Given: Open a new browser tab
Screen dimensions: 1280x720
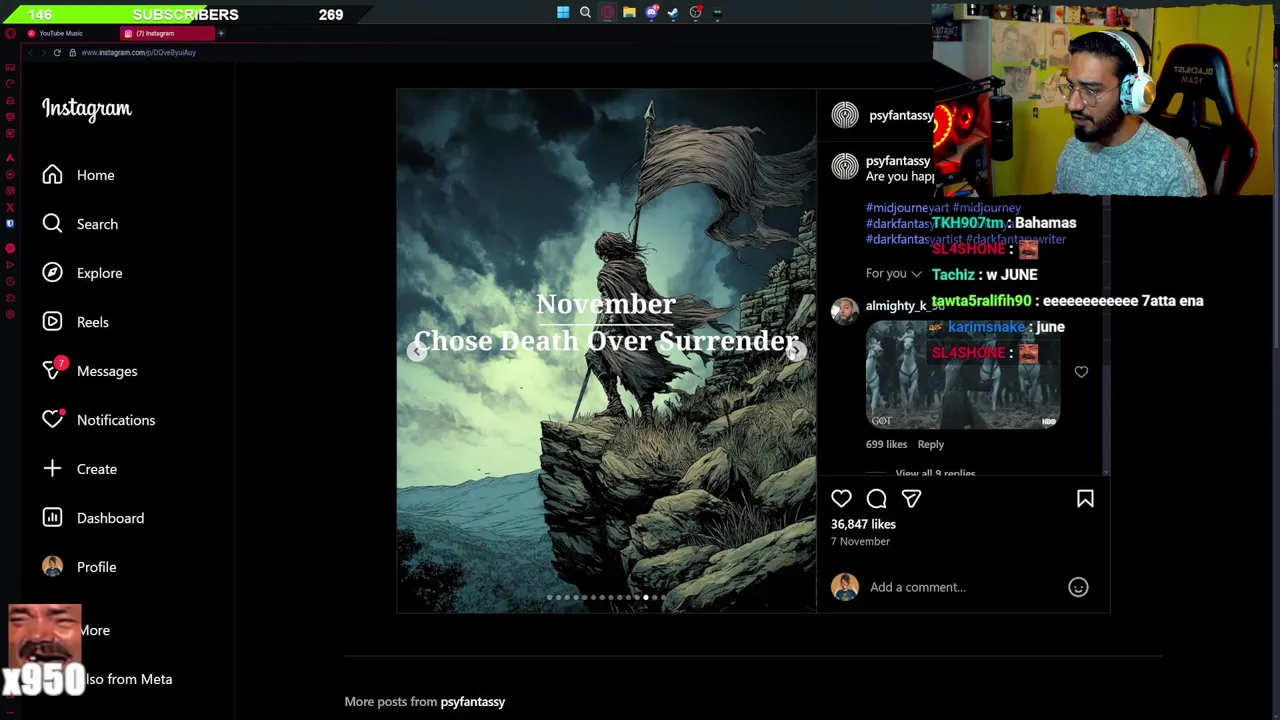Looking at the screenshot, I should tap(221, 33).
